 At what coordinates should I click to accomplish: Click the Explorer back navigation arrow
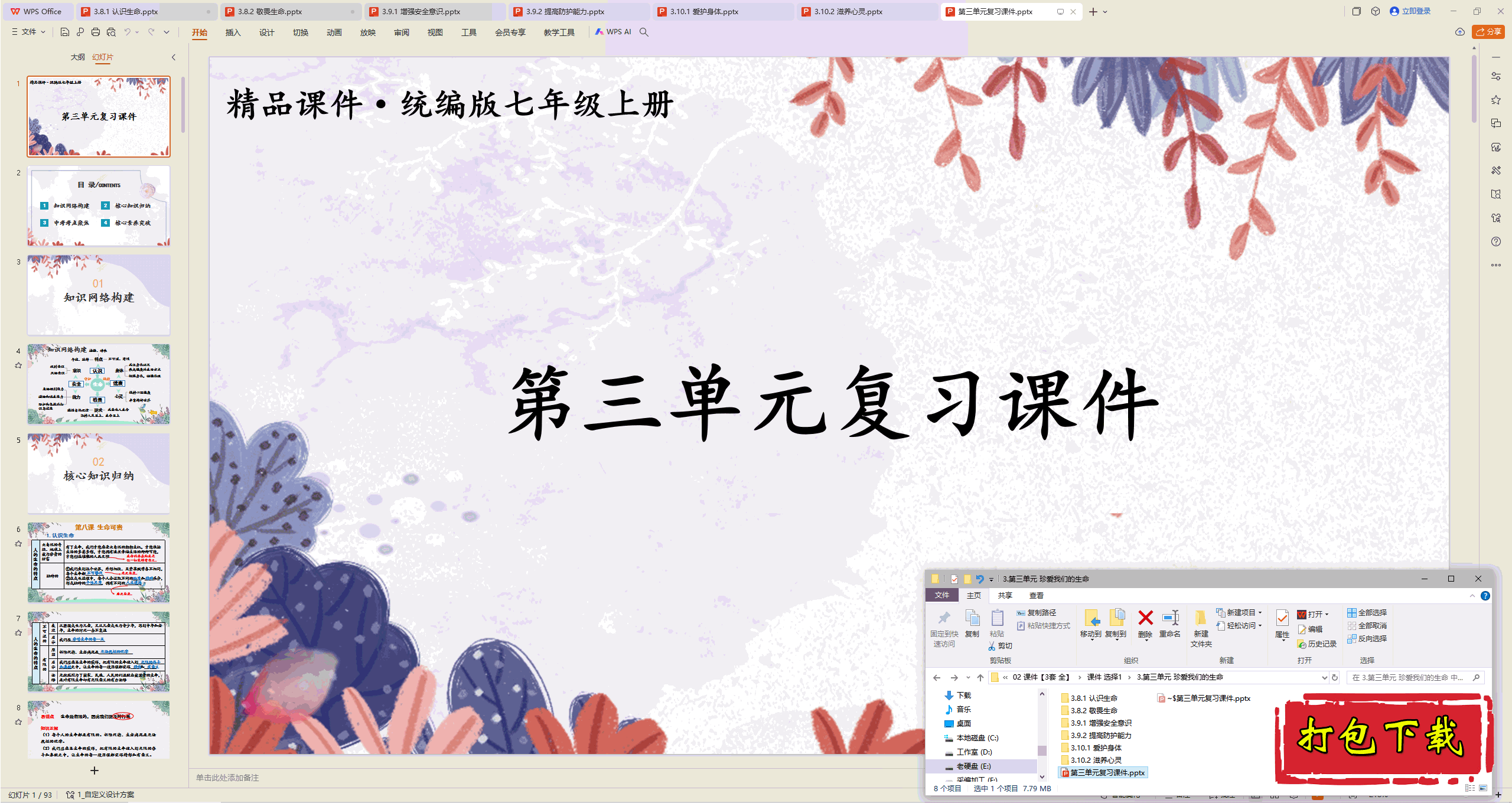(x=937, y=677)
